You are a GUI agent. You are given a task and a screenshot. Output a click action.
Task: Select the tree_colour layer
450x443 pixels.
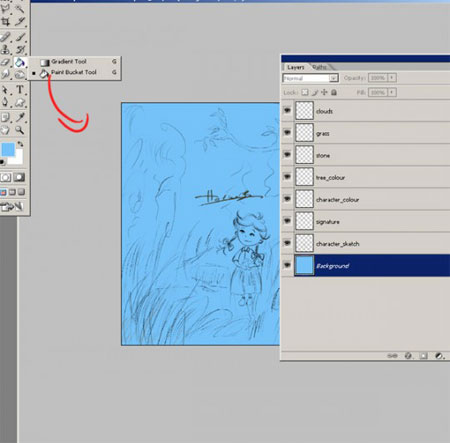[x=366, y=177]
